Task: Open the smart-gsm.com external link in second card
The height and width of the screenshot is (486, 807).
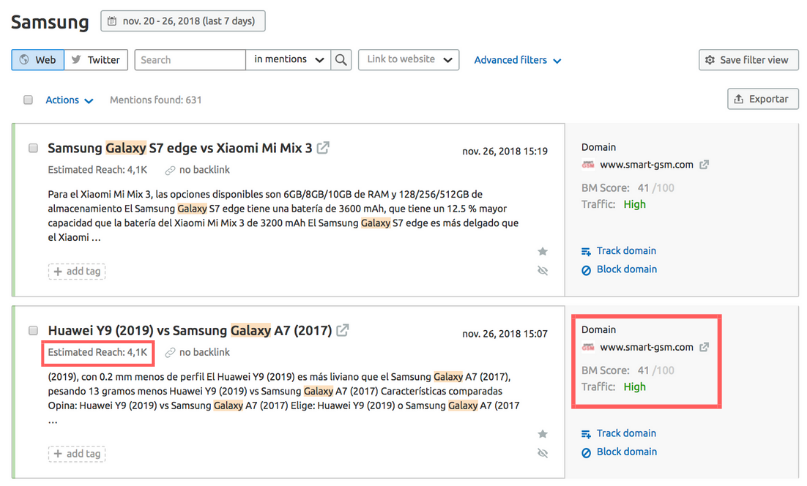Action: (x=704, y=347)
